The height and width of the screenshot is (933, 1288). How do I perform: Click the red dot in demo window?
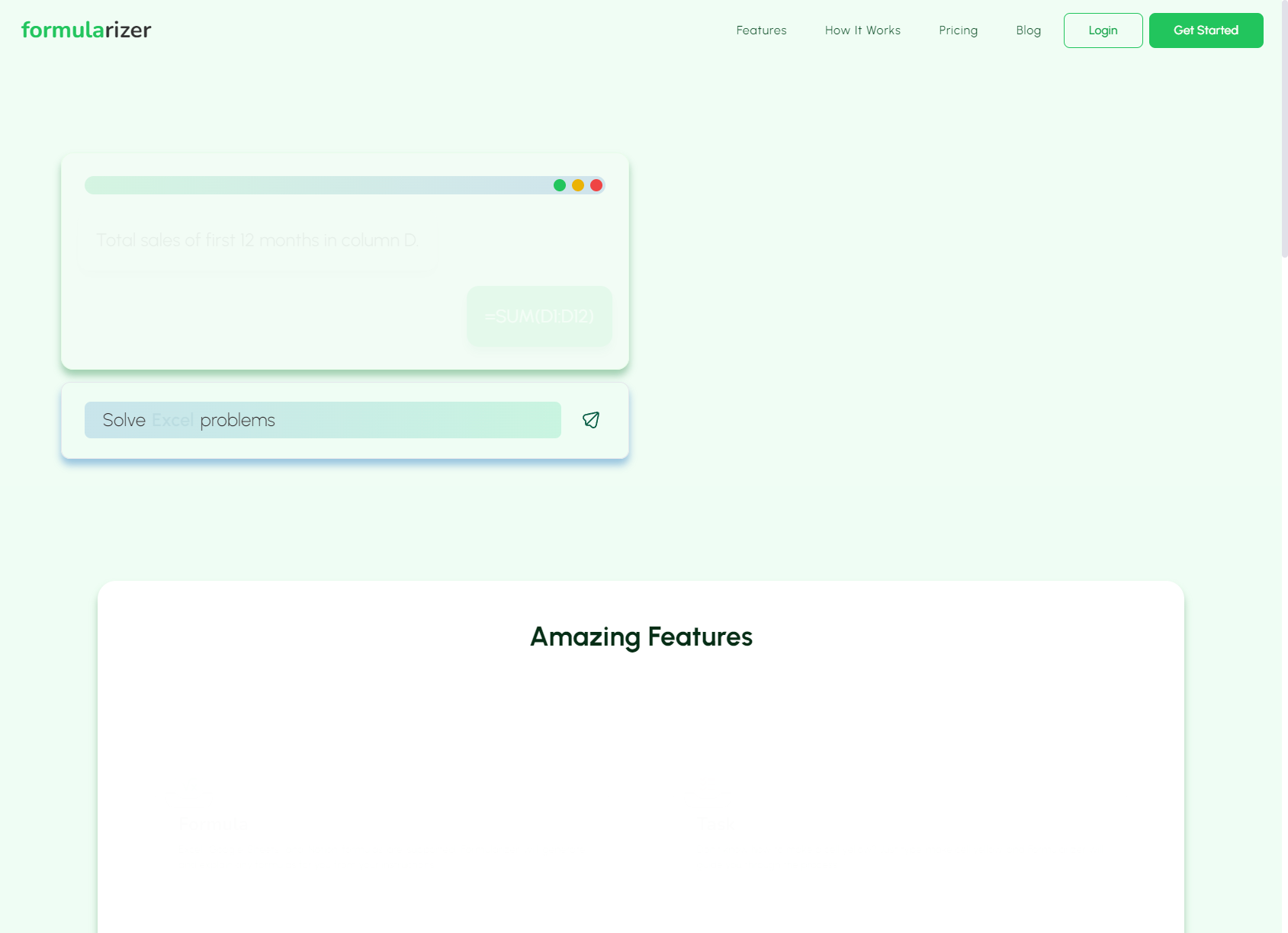click(x=596, y=185)
